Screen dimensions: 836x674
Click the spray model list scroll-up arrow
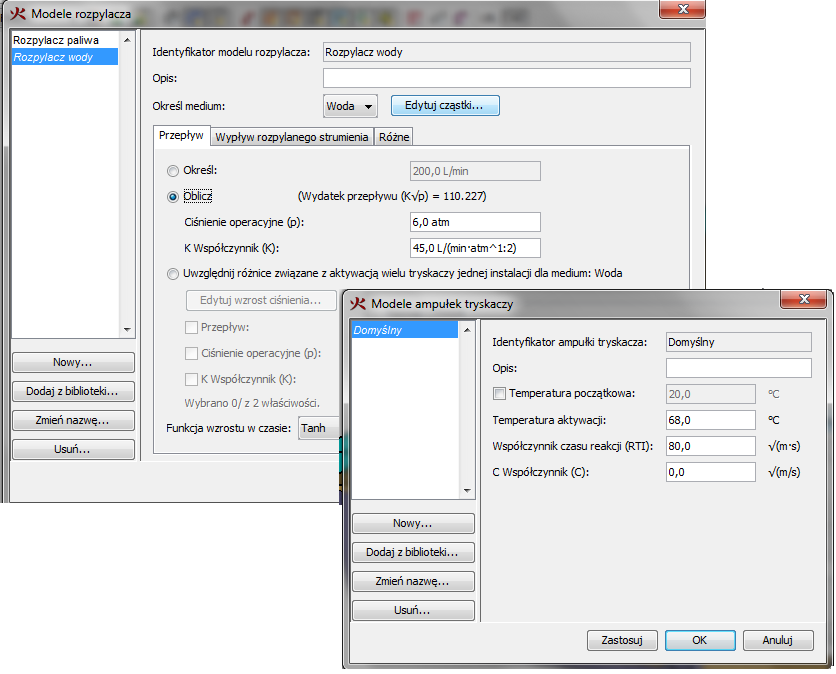point(127,40)
